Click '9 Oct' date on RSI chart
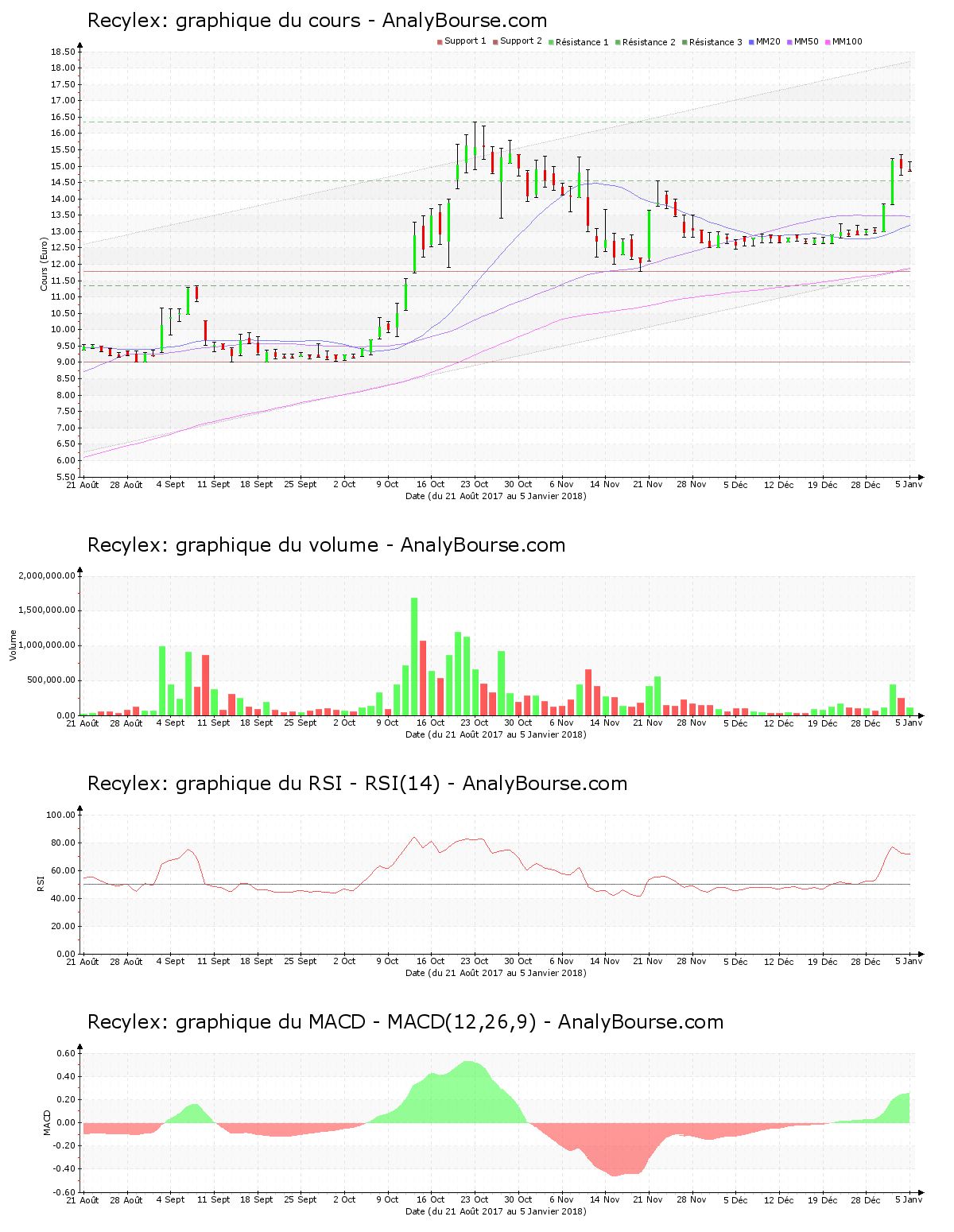The height and width of the screenshot is (1232, 954). pos(387,961)
